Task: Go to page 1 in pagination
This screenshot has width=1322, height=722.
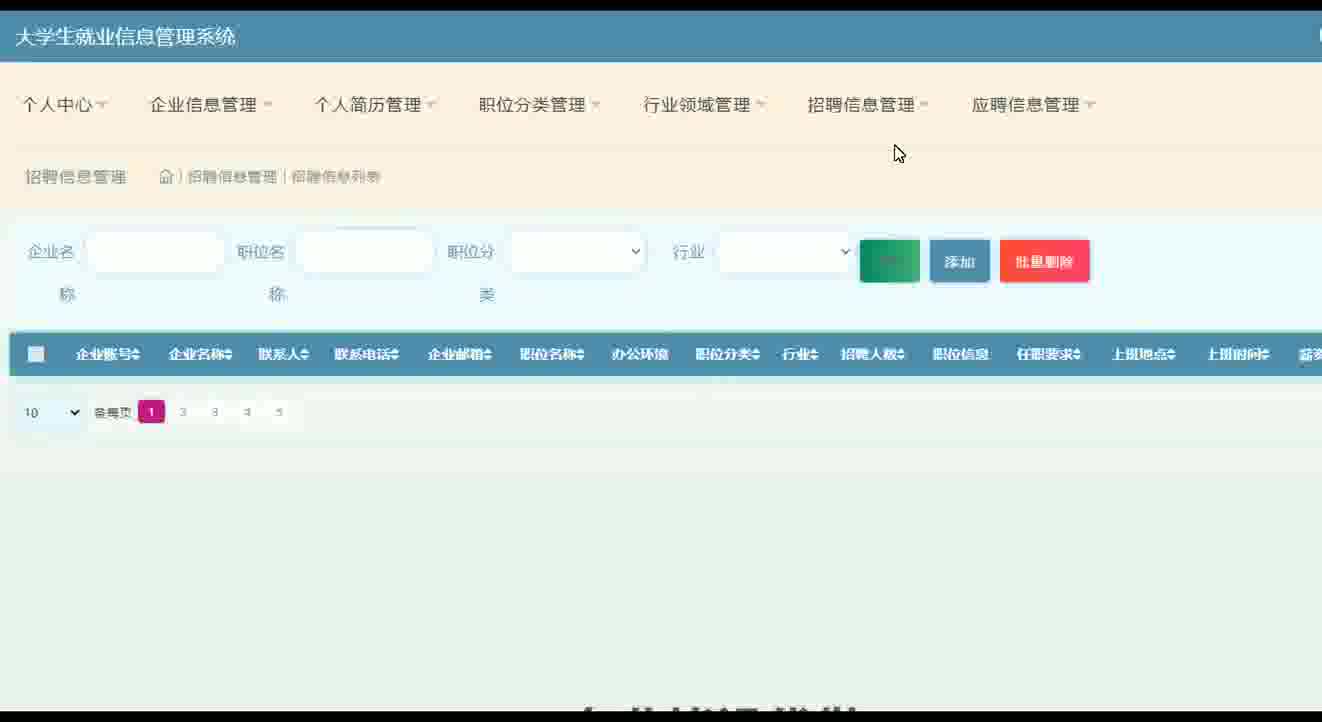Action: [x=151, y=412]
